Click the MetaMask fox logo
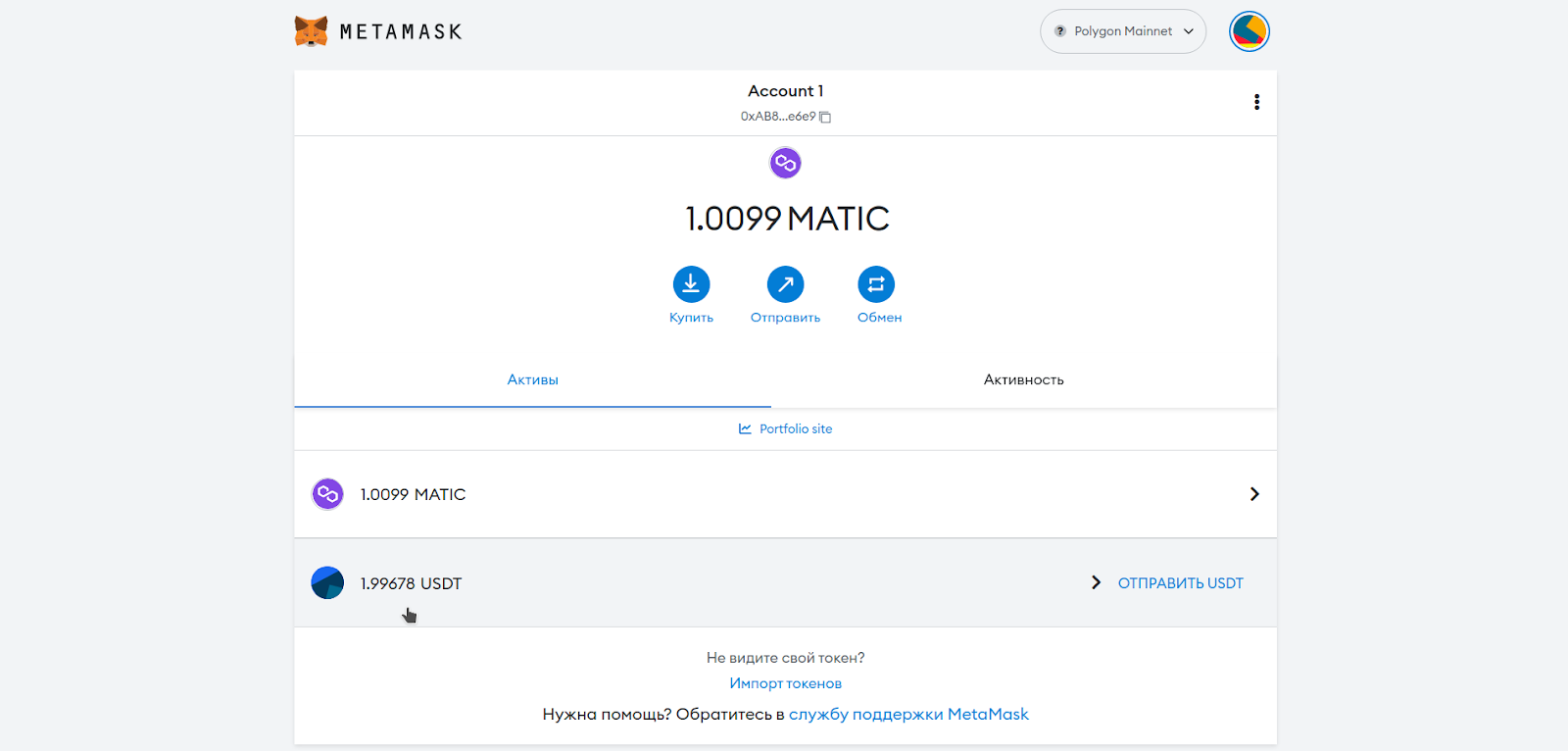Screen dimensions: 1568x751 (312, 31)
